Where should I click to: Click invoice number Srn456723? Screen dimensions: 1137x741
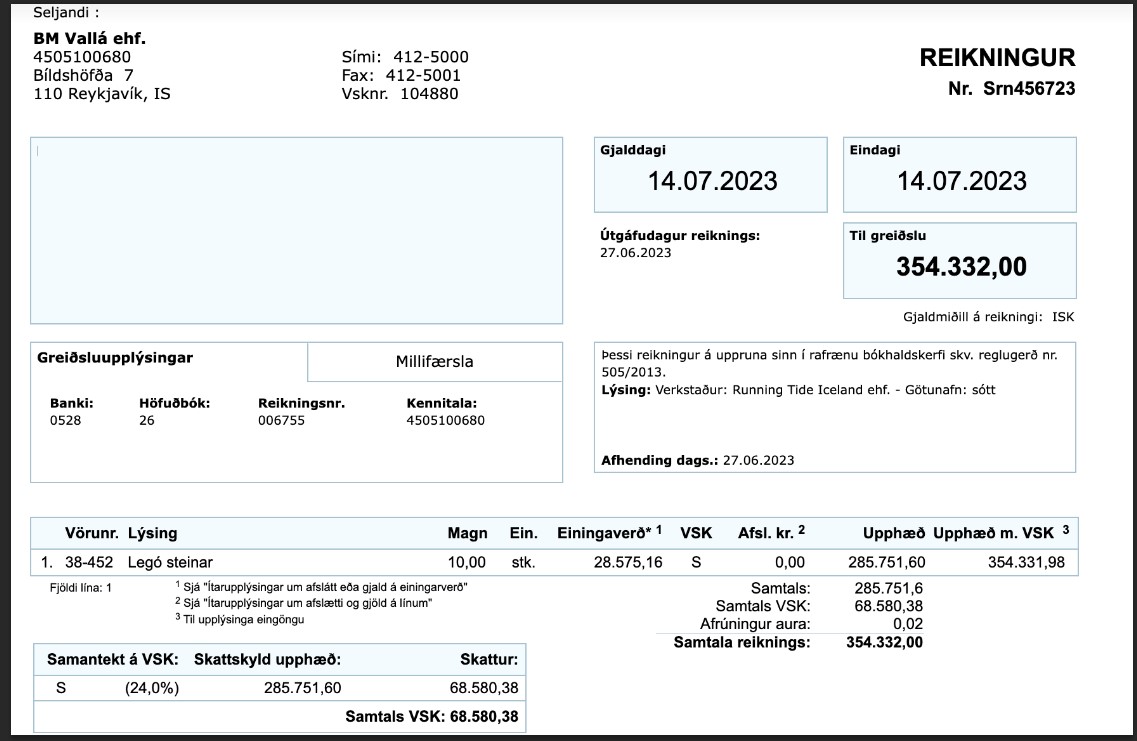(x=1029, y=88)
